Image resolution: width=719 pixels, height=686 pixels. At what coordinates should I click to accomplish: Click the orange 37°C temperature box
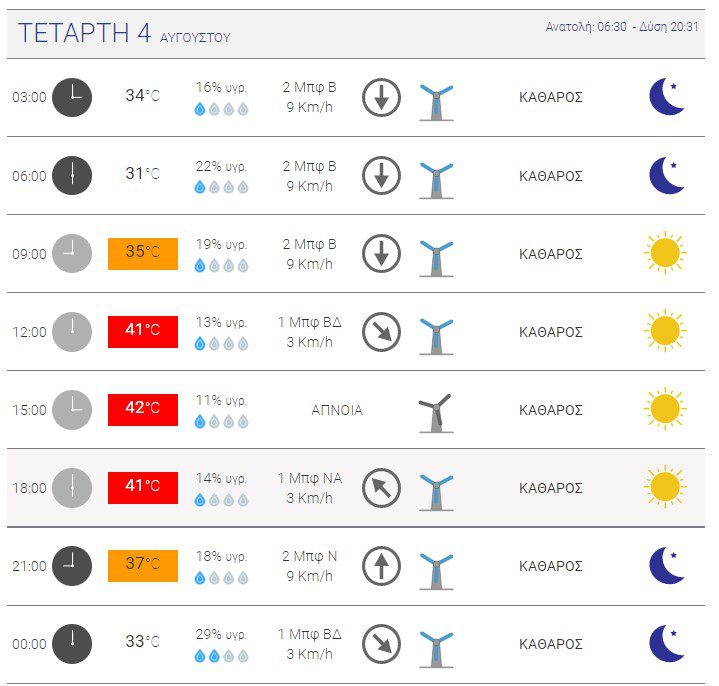tap(143, 565)
